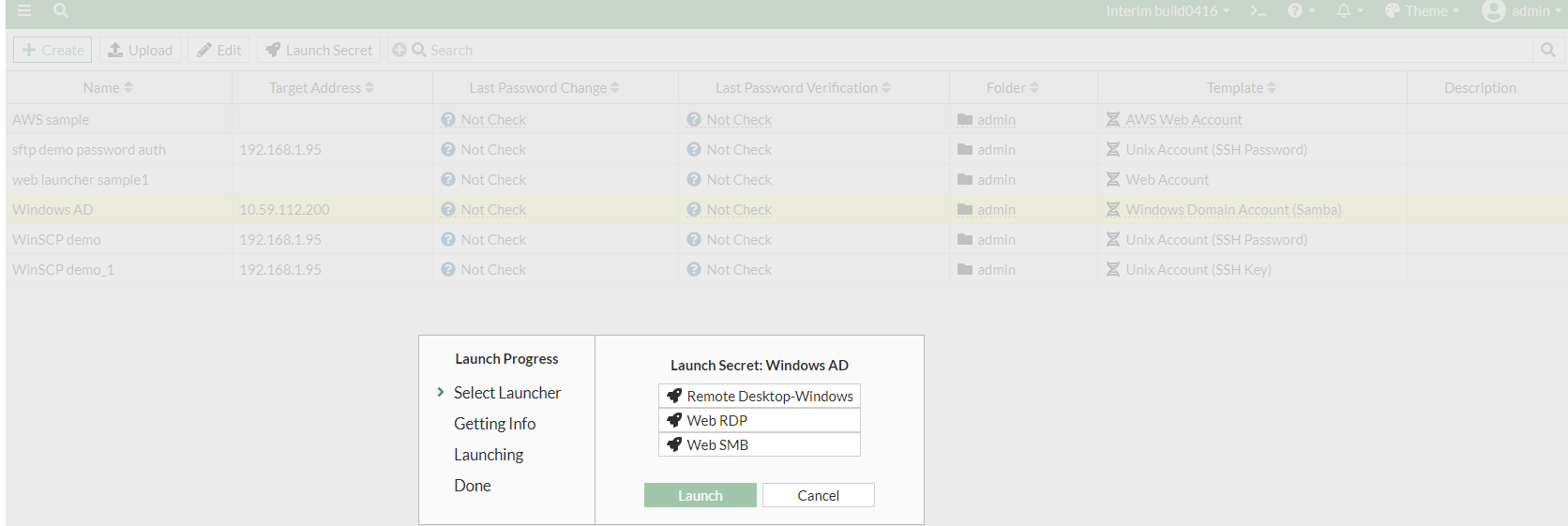
Task: Open the admin user dropdown
Action: tap(1520, 10)
